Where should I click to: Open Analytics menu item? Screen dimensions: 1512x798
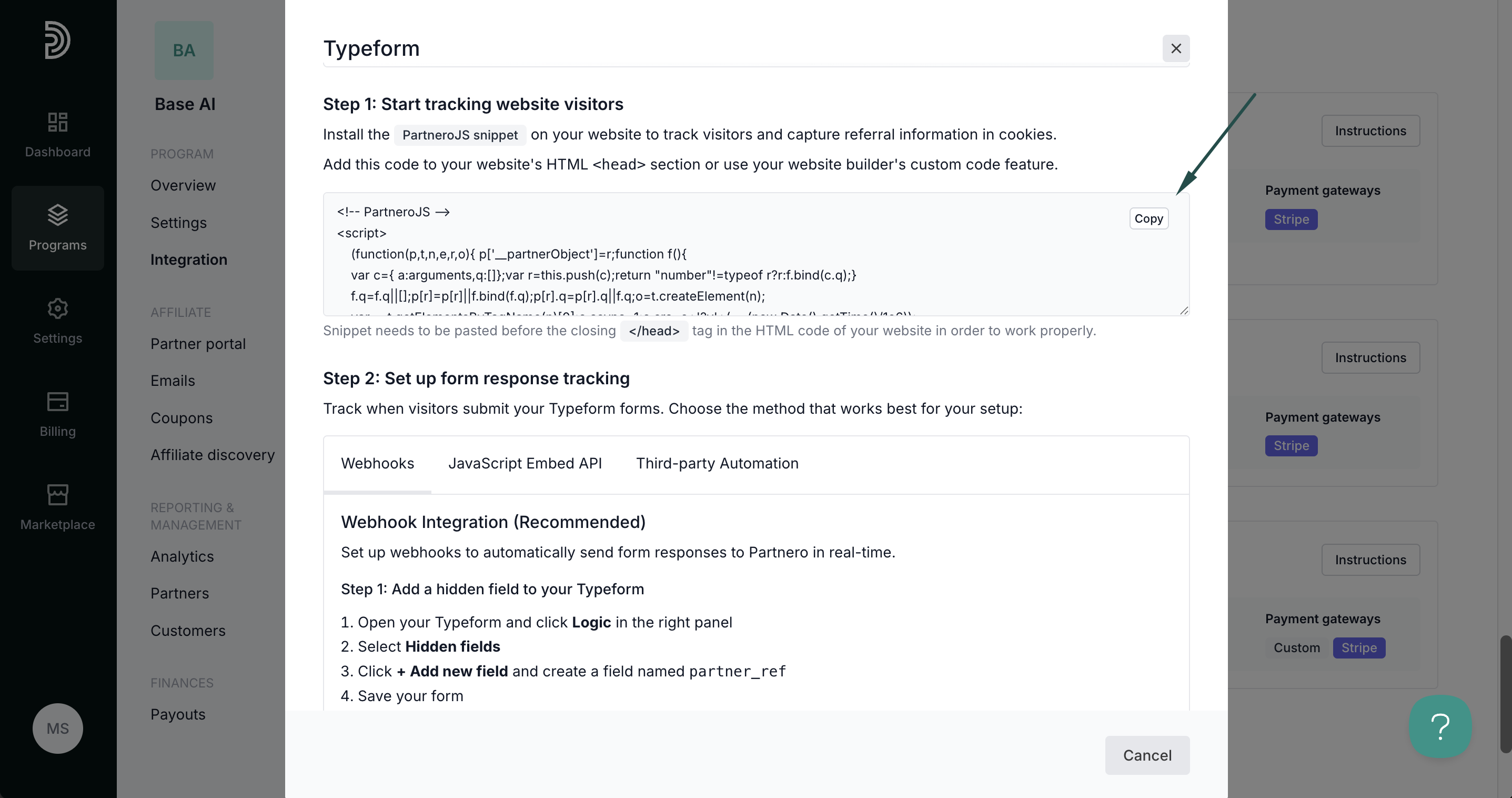point(182,556)
